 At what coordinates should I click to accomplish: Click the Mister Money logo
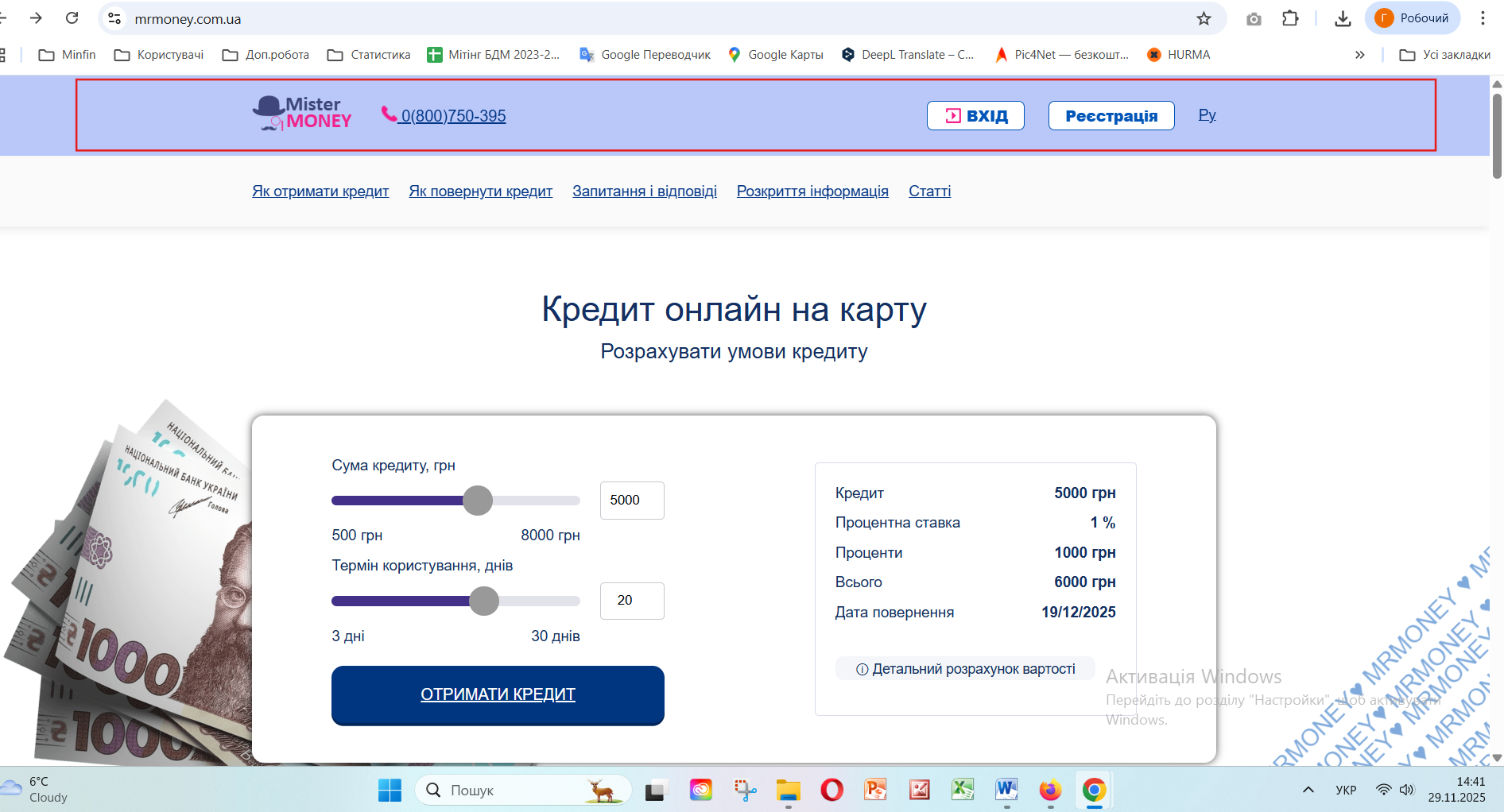pyautogui.click(x=302, y=114)
